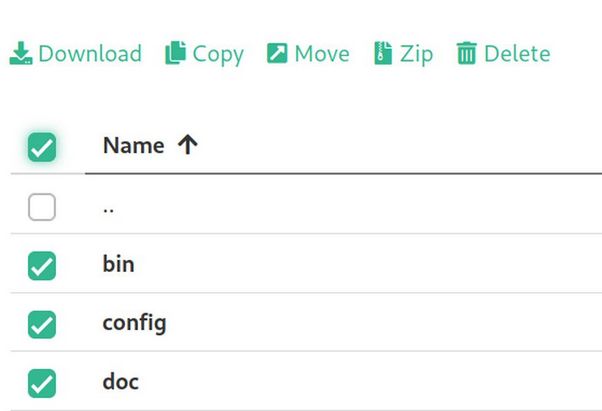
Task: Tick the checkbox for the '..' row
Action: coord(42,207)
